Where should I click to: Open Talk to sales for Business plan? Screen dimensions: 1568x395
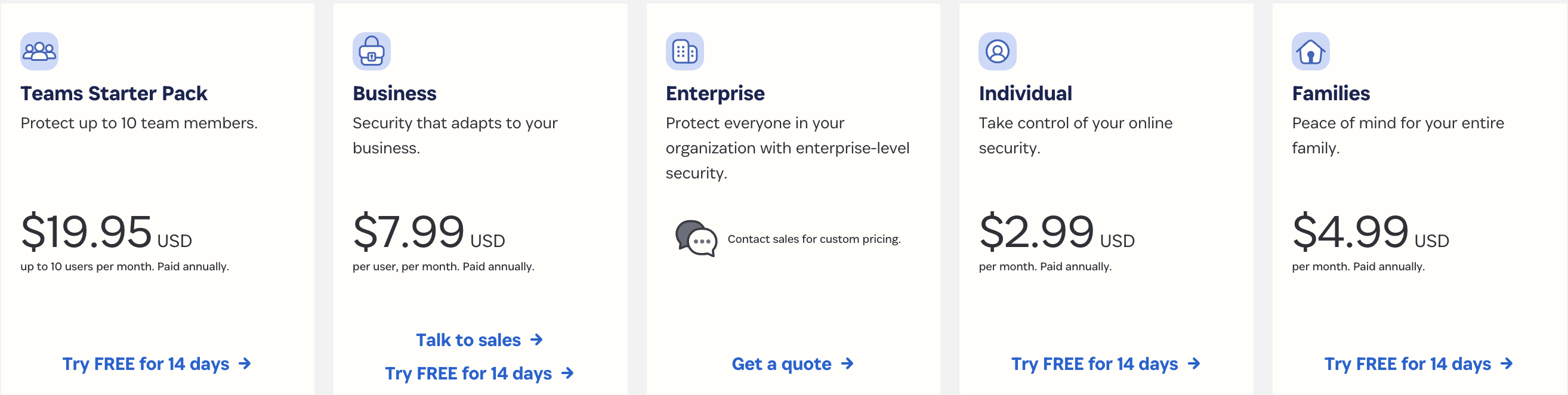(x=468, y=340)
